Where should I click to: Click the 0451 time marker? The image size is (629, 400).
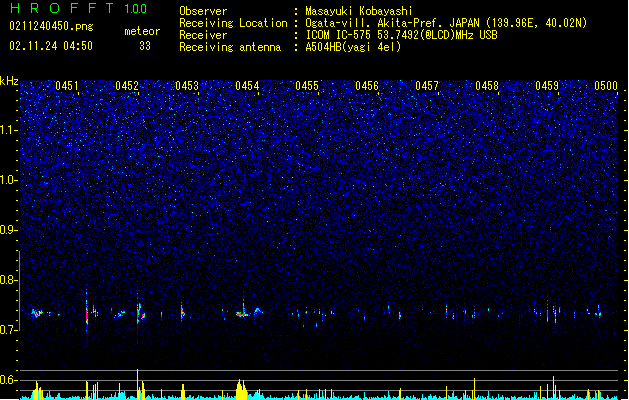[67, 86]
